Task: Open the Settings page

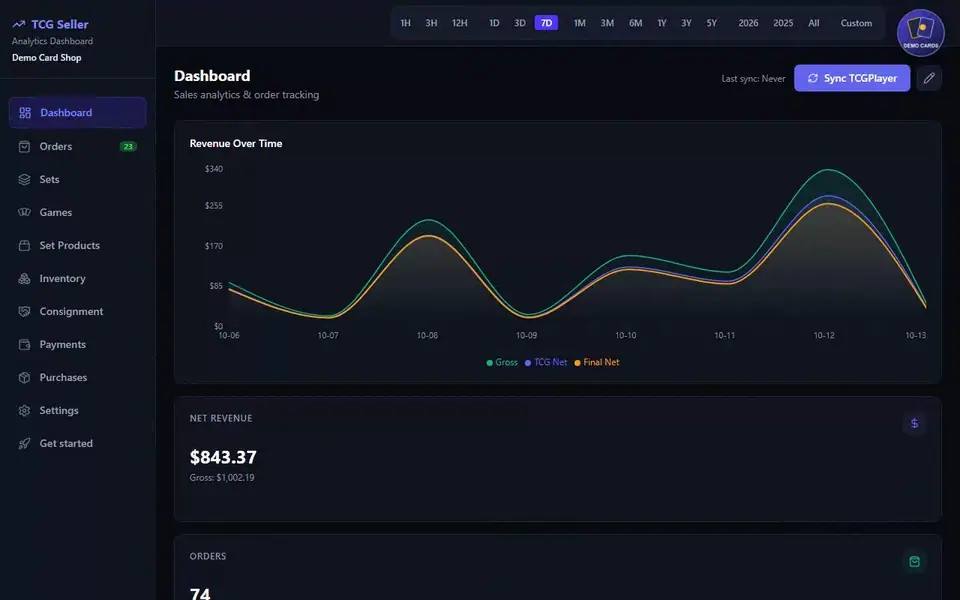Action: [x=77, y=411]
